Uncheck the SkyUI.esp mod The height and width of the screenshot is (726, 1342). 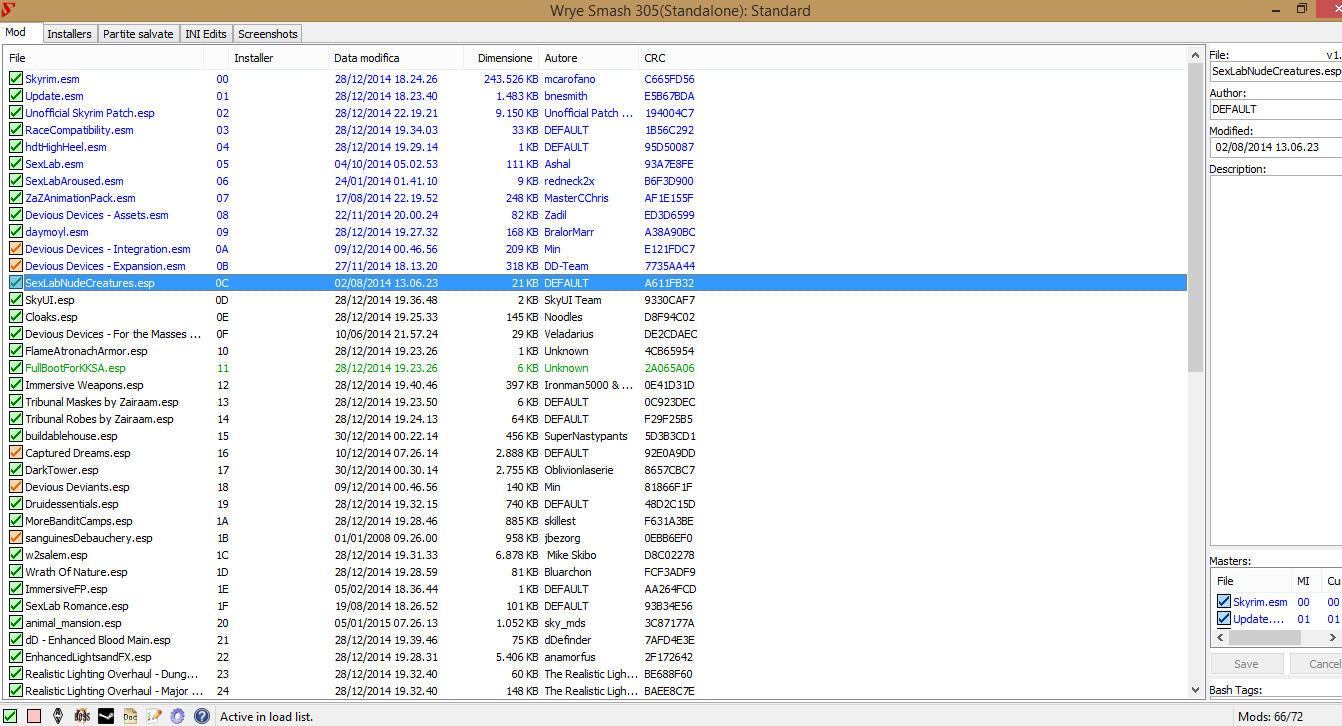click(16, 300)
